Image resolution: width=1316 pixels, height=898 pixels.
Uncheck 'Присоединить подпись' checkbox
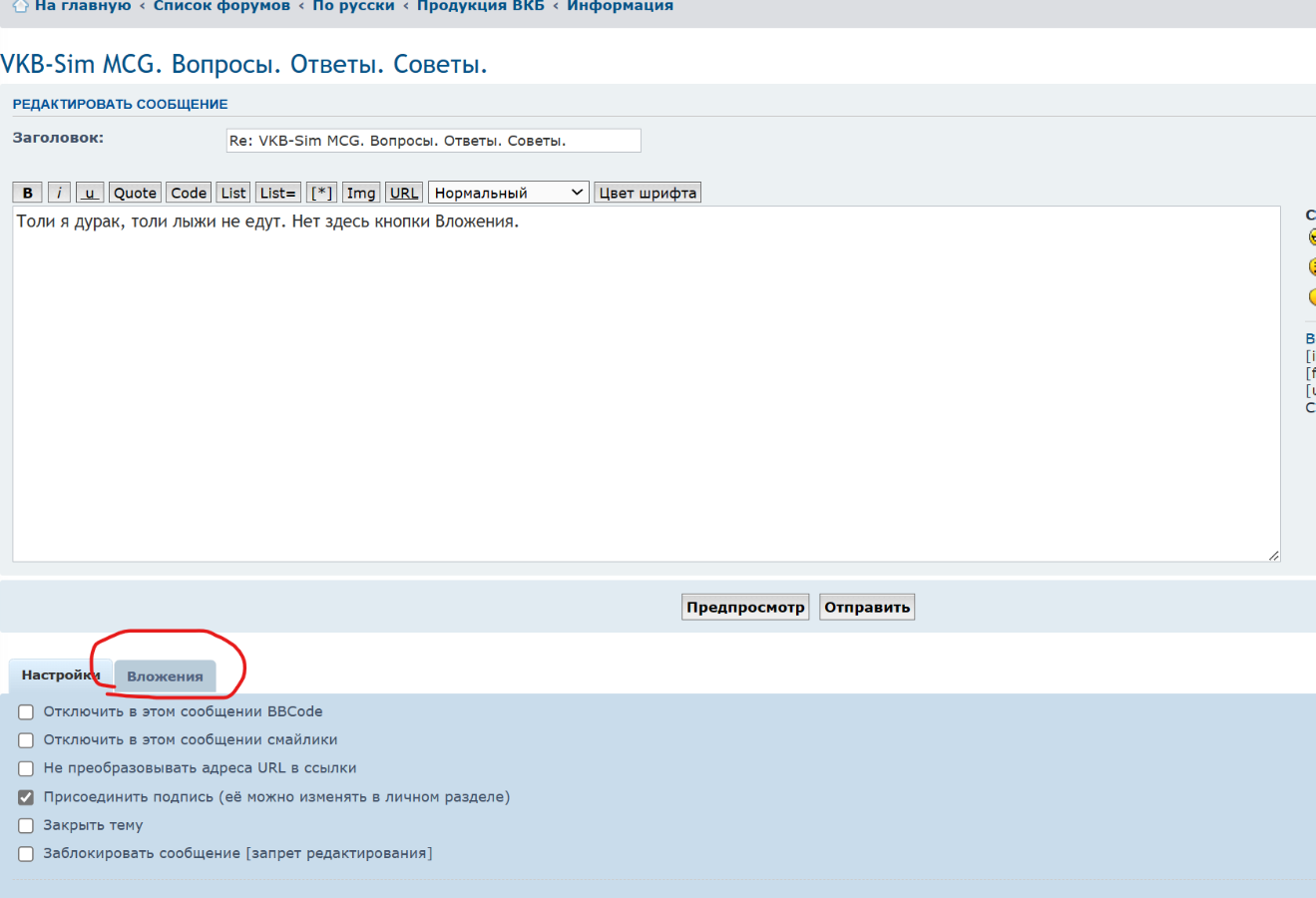click(x=26, y=797)
